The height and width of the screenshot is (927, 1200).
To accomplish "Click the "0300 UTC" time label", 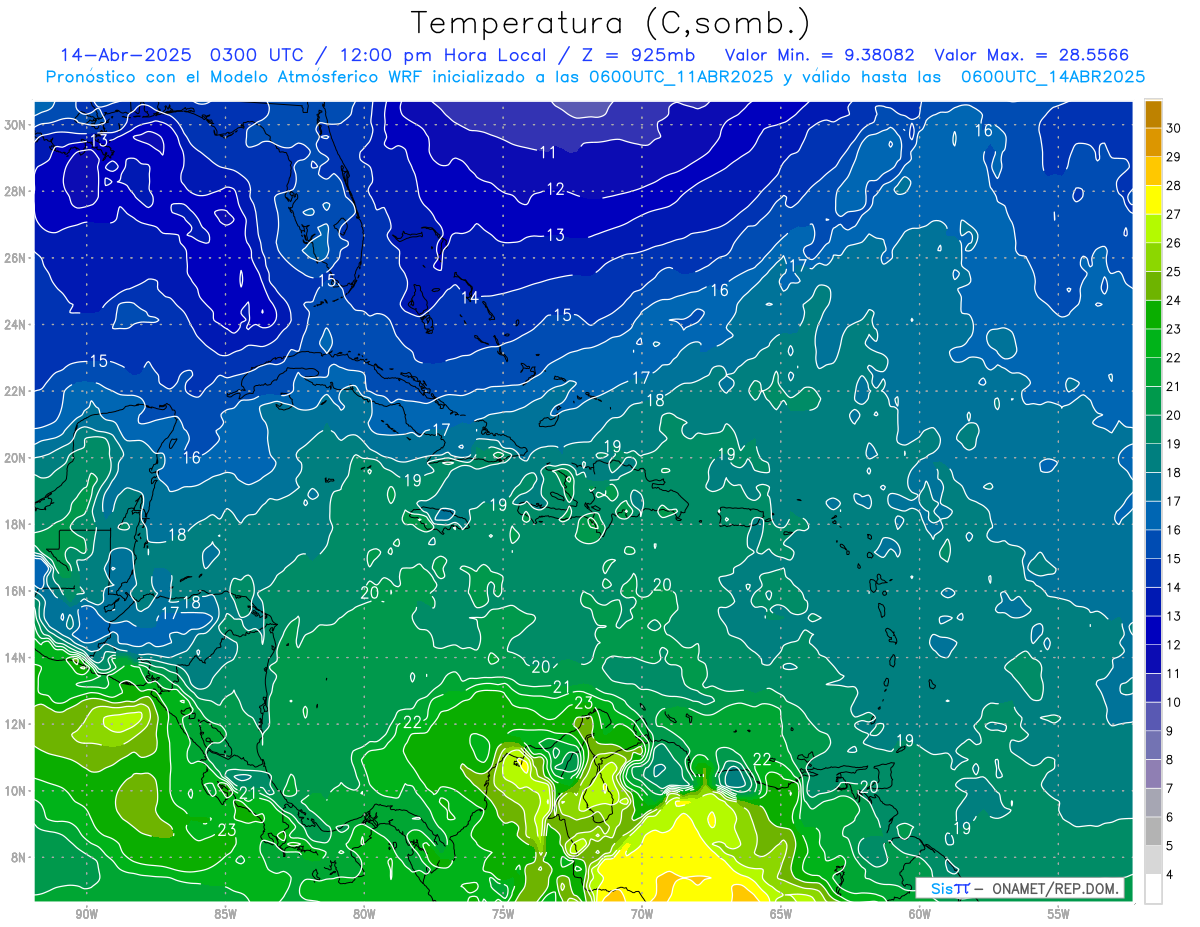I will coord(258,54).
